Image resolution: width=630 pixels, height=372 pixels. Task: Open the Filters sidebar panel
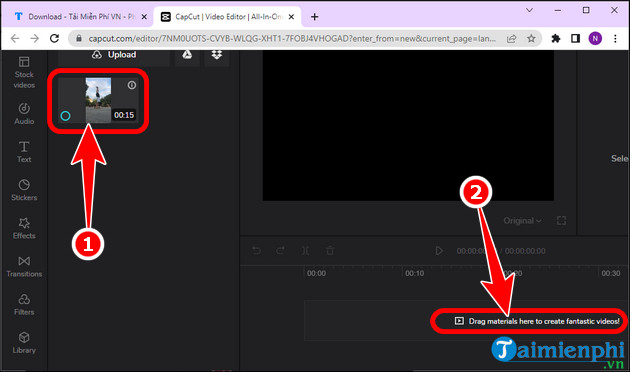coord(24,305)
